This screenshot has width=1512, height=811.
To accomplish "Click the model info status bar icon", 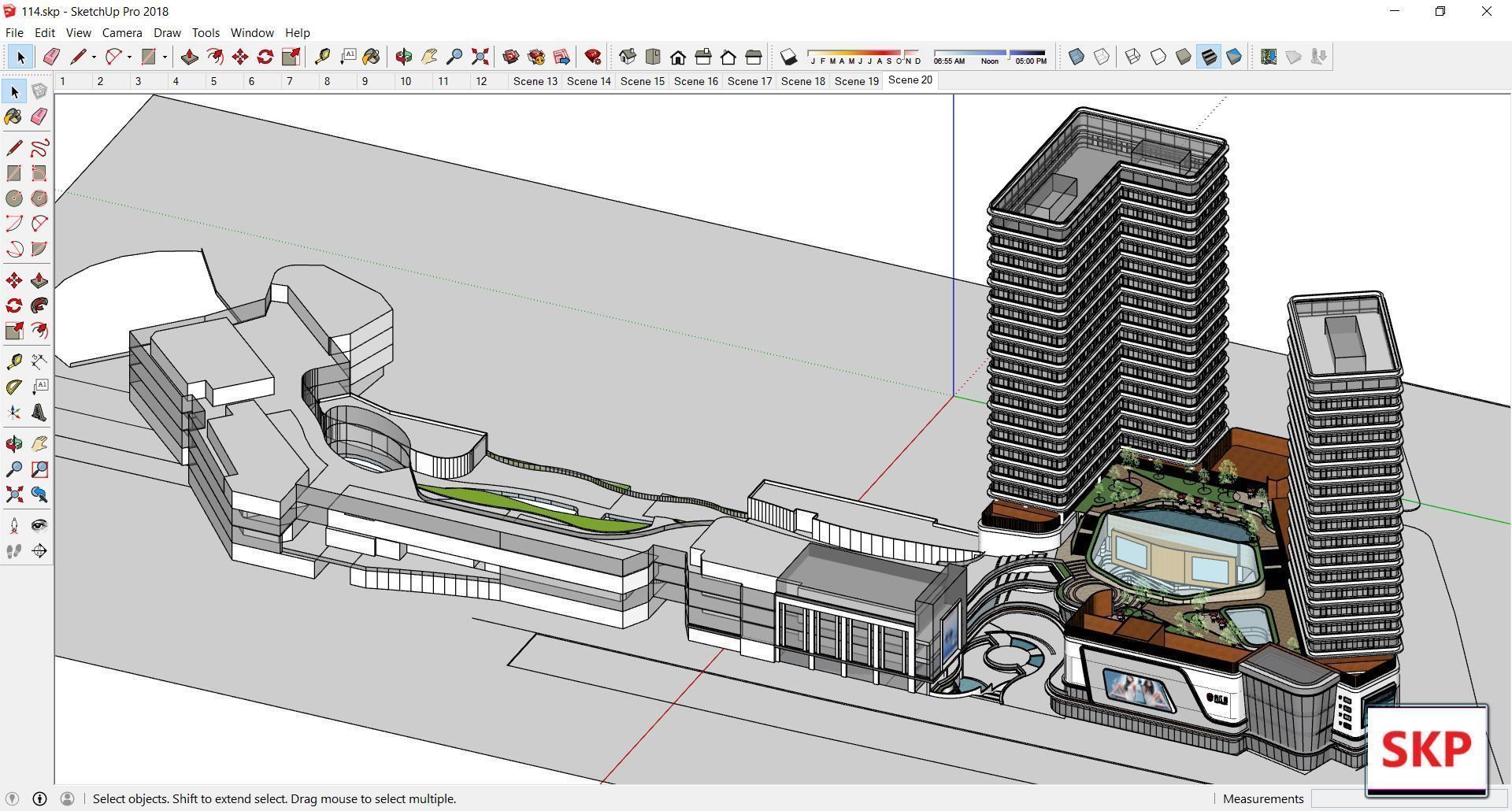I will click(39, 798).
